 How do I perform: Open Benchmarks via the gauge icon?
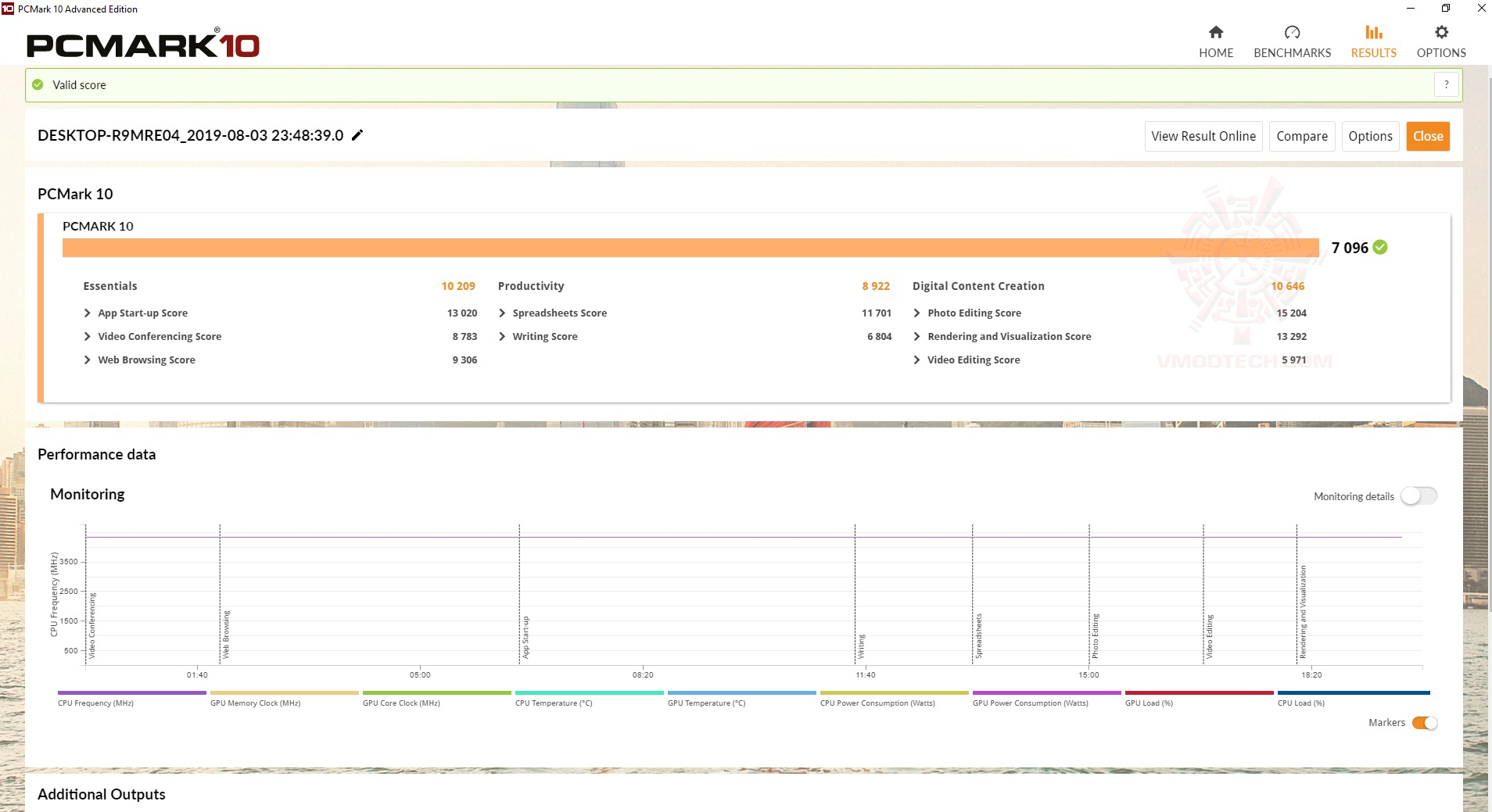pos(1292,32)
